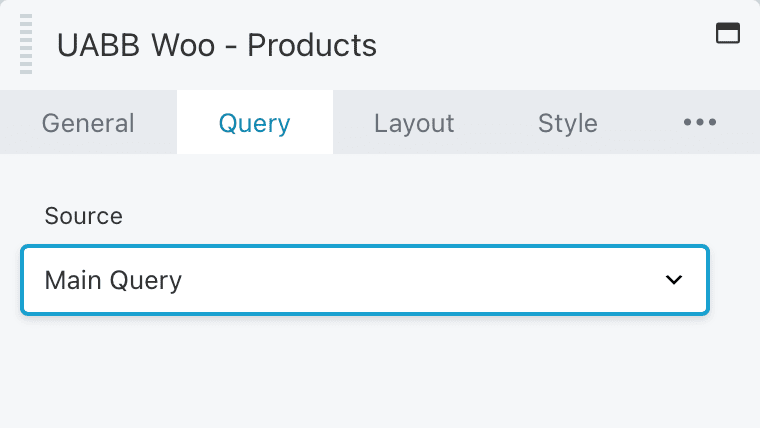This screenshot has height=428, width=760.
Task: Toggle the panel expand window icon
Action: [728, 33]
